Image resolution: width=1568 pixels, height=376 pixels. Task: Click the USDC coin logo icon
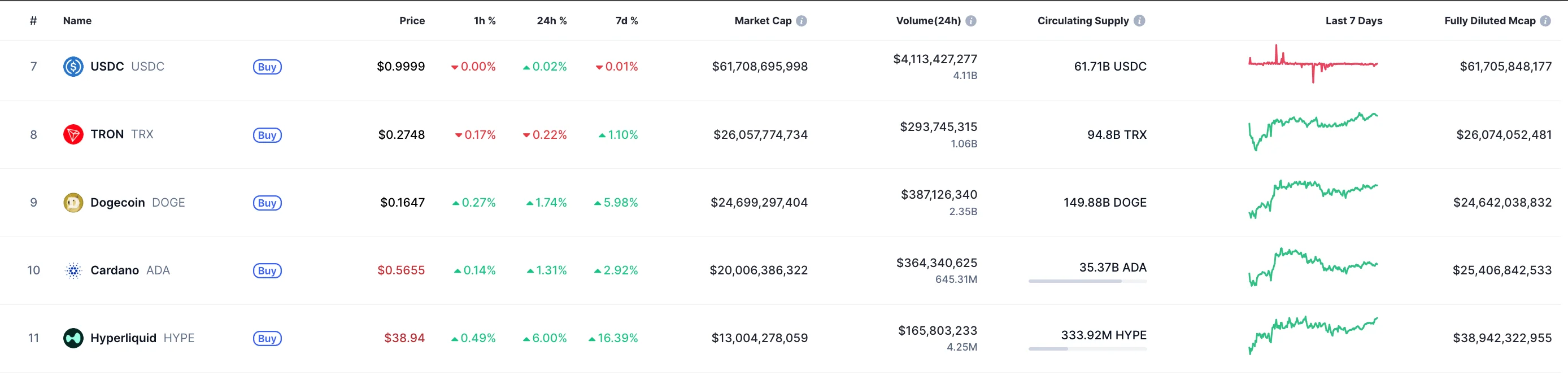73,66
